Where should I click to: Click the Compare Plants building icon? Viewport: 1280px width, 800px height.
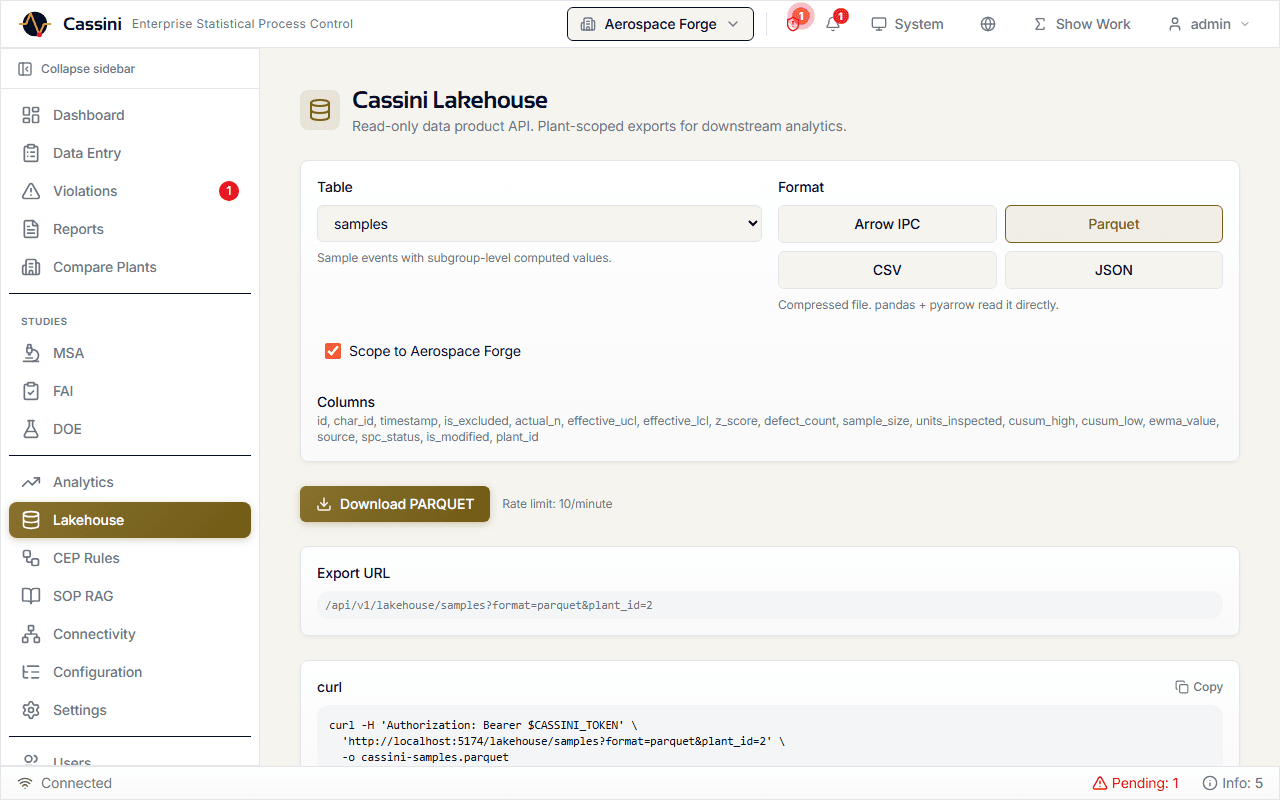tap(31, 267)
